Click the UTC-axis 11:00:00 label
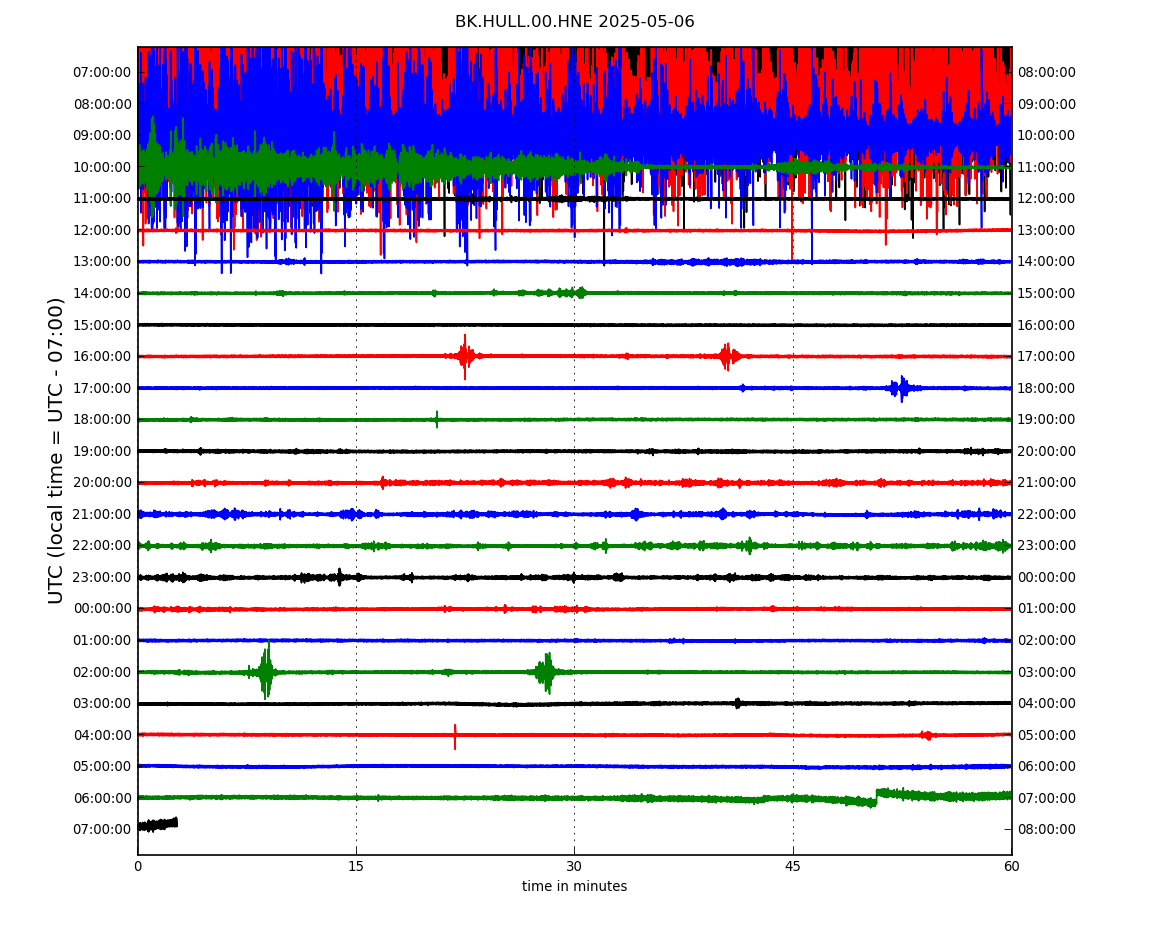1150x950 pixels. click(x=102, y=199)
